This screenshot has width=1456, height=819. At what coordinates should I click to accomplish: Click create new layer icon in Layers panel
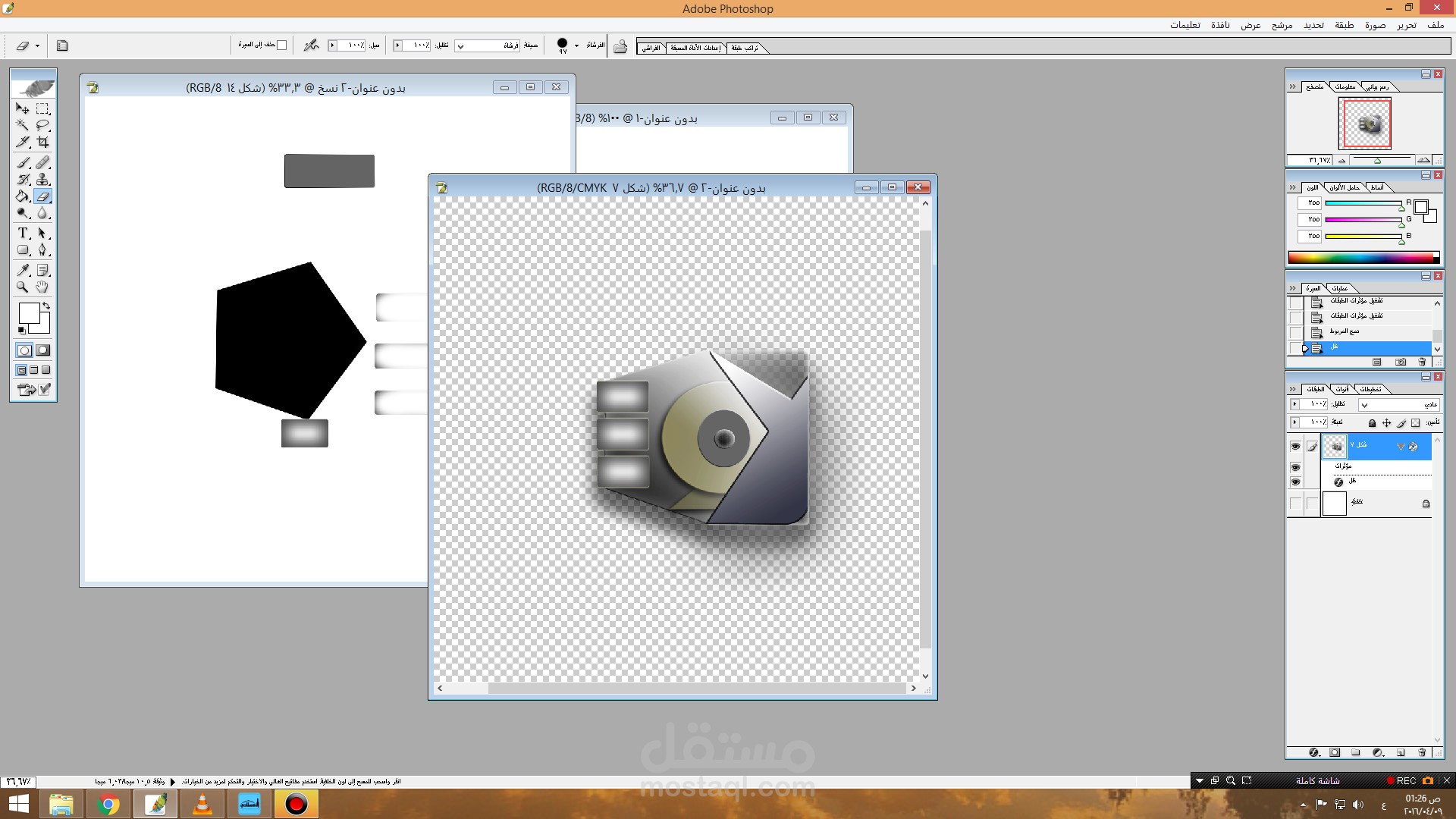(x=1401, y=752)
